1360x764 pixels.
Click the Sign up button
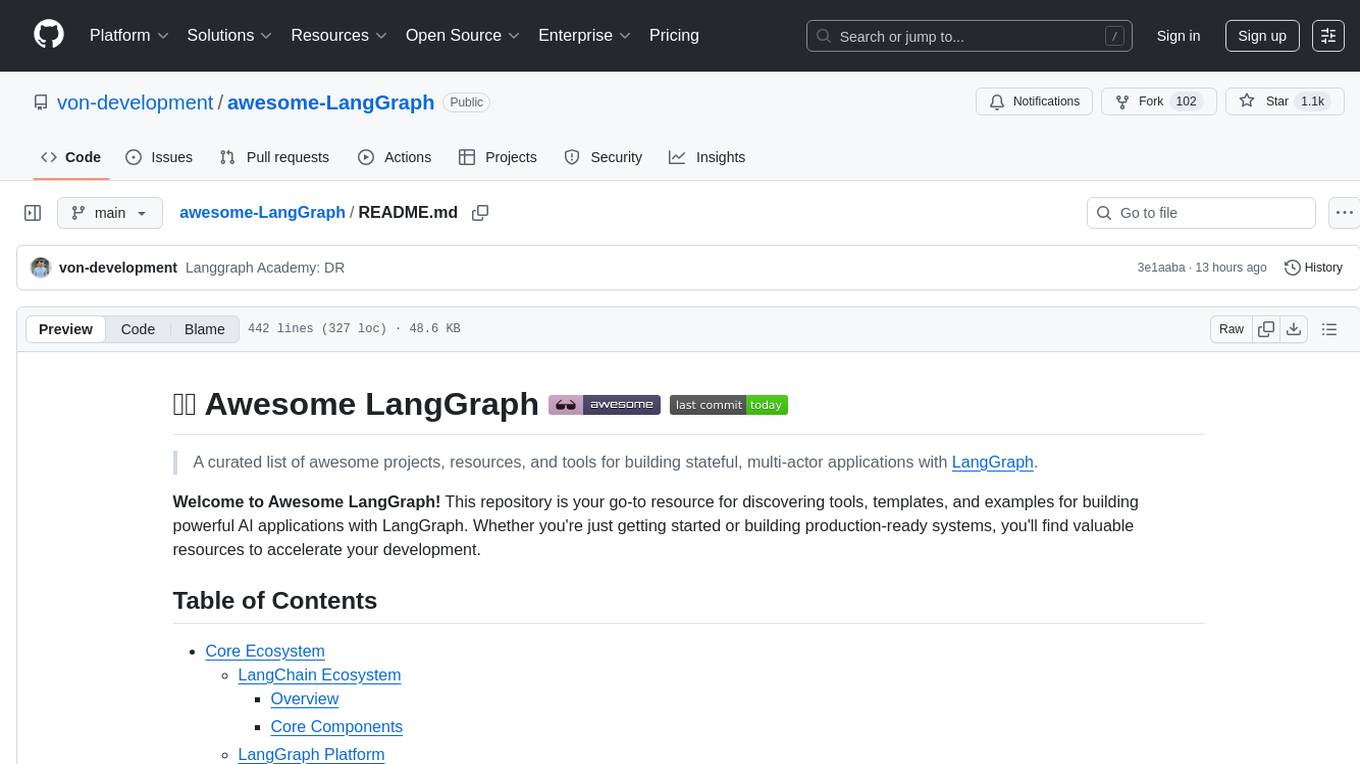pos(1262,36)
